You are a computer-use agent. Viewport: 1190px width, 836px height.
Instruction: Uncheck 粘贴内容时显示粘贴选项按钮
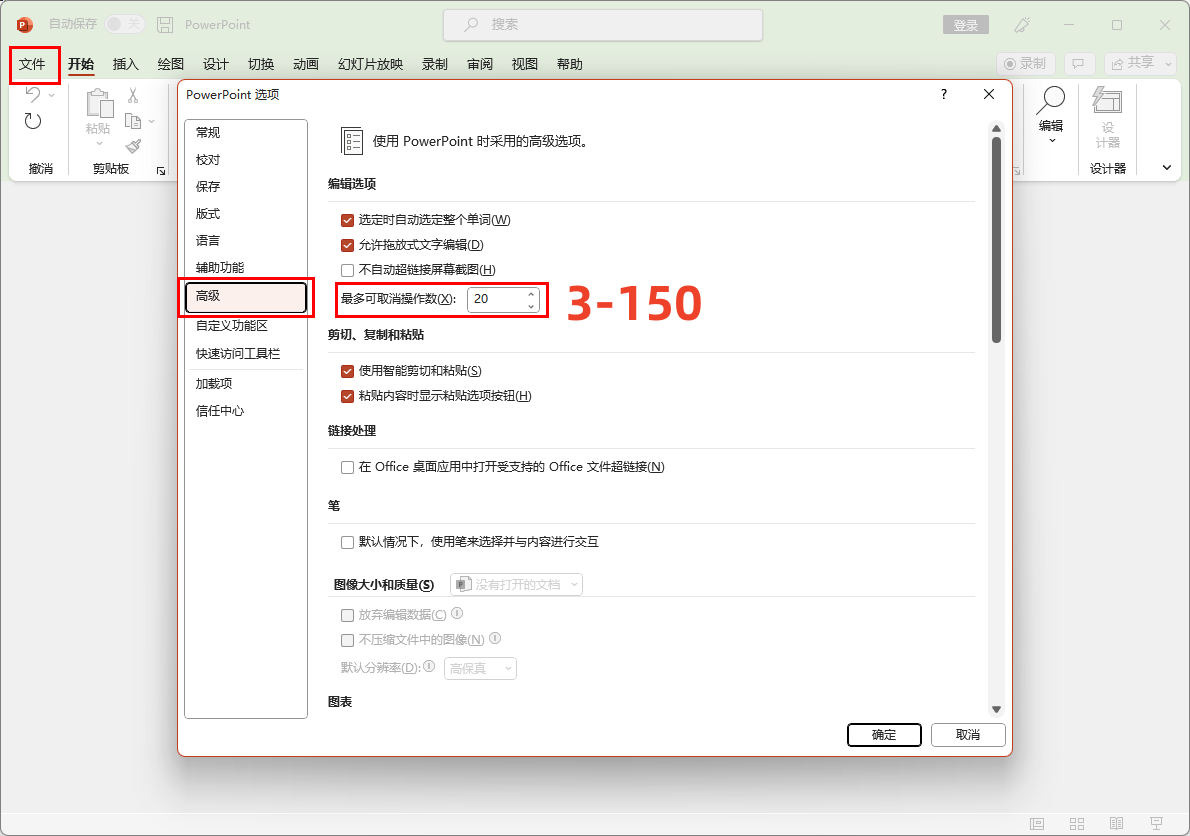[348, 396]
